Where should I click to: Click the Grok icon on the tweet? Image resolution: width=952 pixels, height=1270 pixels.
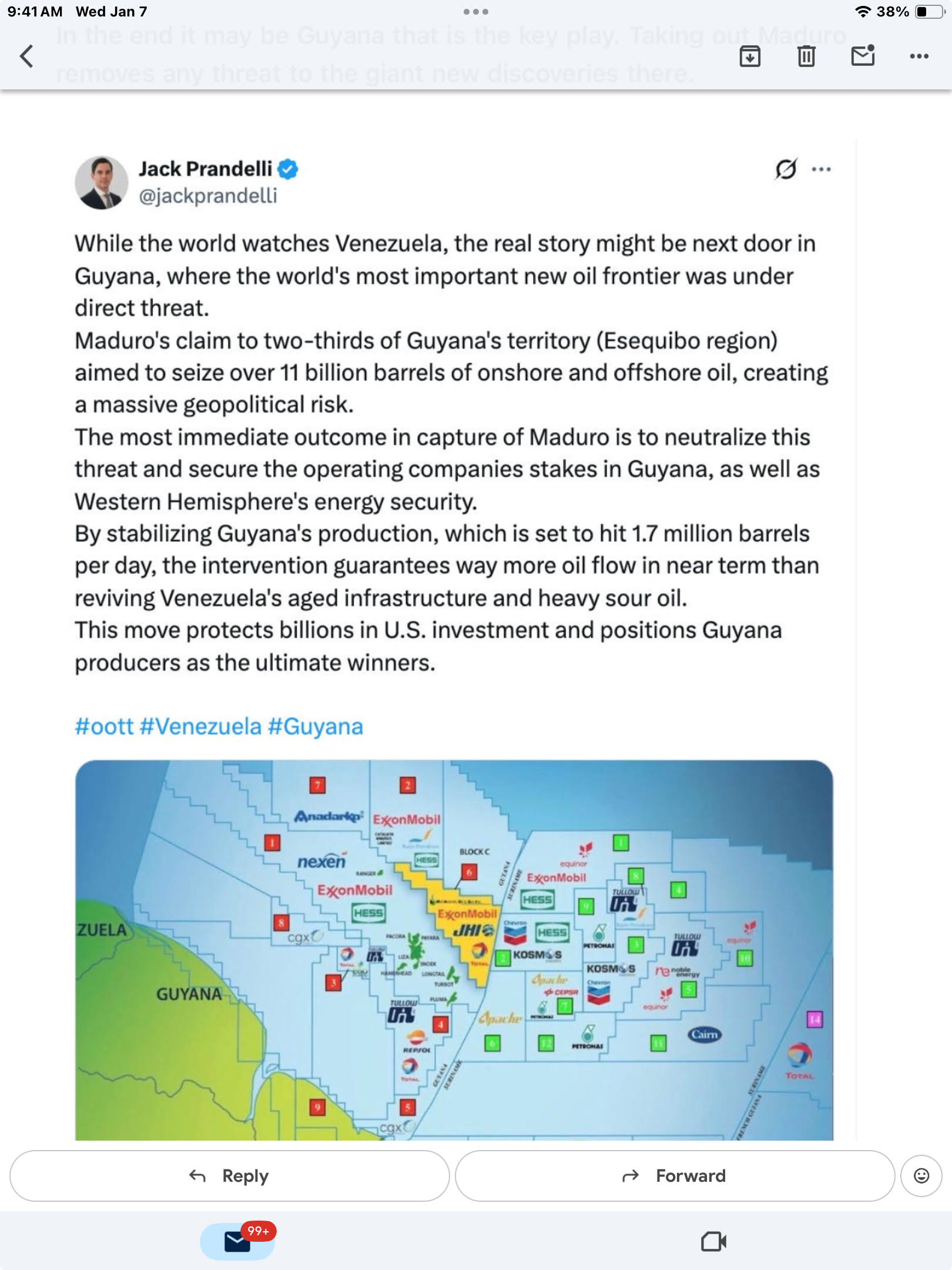(x=786, y=169)
